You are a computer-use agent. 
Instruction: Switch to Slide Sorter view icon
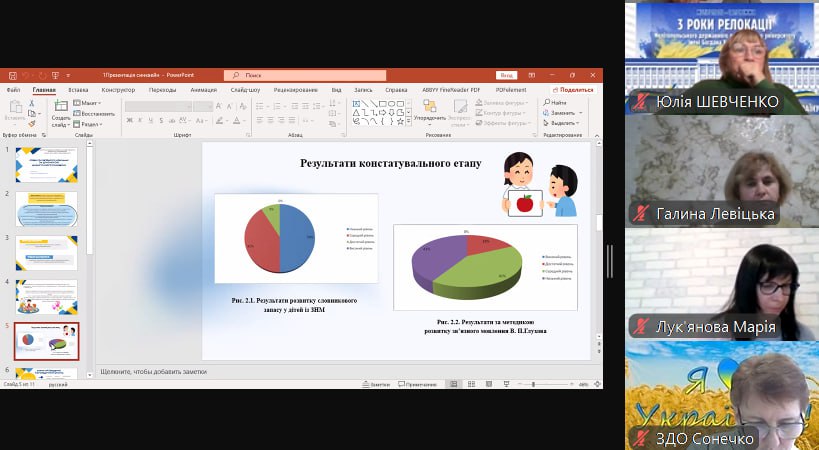(x=469, y=384)
